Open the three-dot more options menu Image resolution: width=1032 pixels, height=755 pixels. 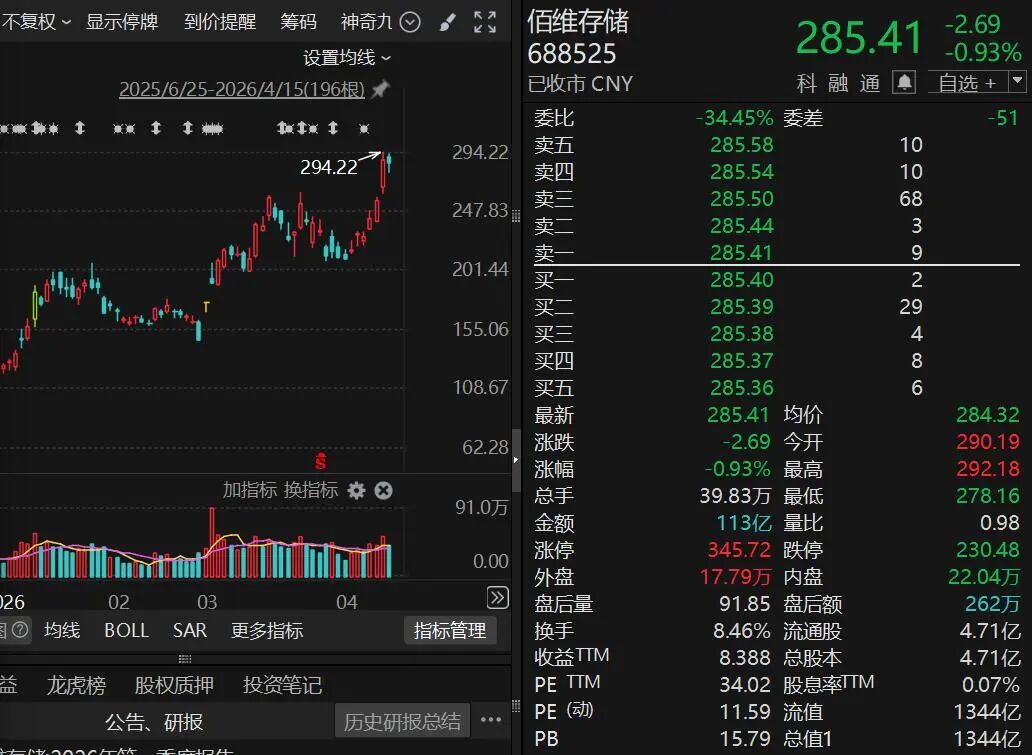[491, 720]
